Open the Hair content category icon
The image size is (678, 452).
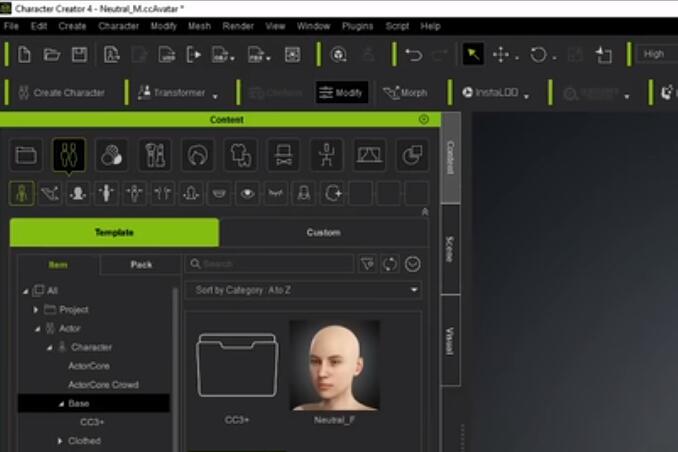tap(198, 155)
